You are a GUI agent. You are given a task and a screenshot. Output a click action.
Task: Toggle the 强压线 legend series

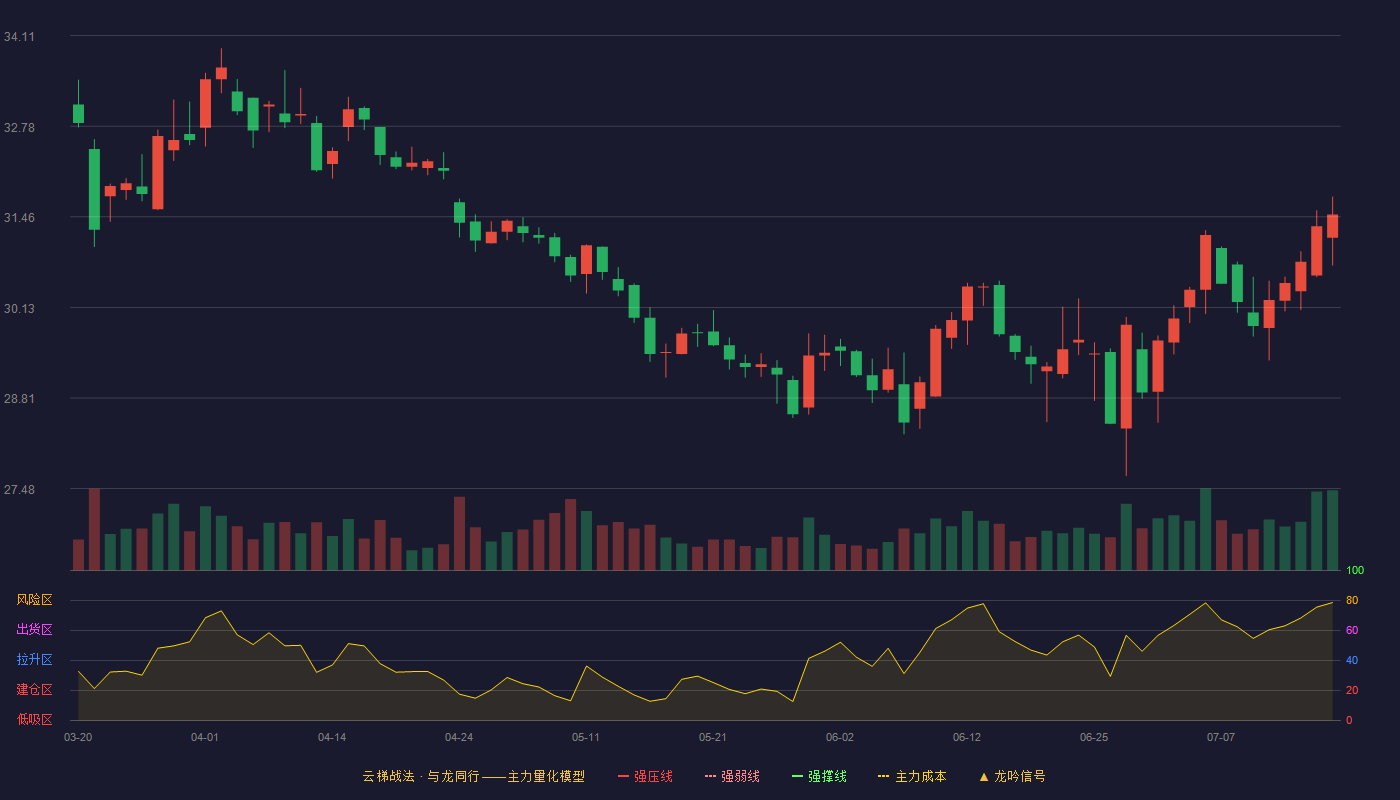click(645, 776)
